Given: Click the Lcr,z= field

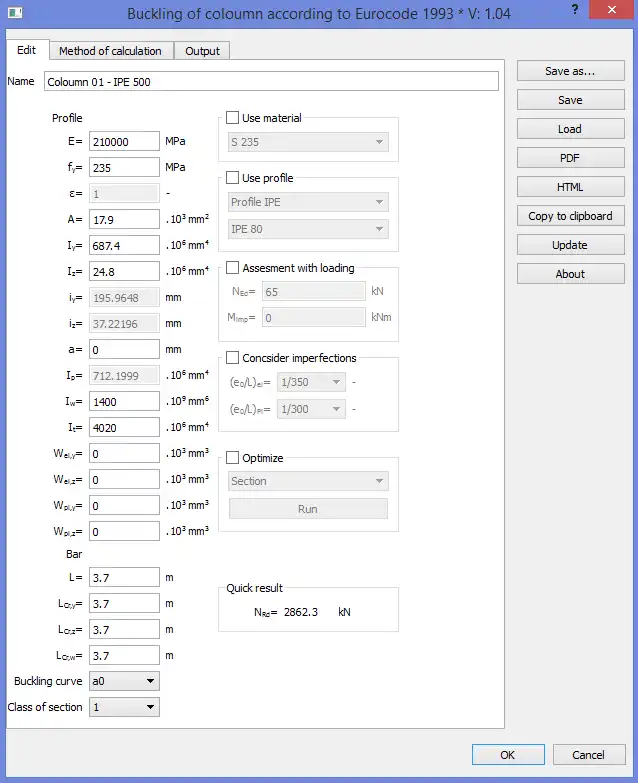Looking at the screenshot, I should (x=124, y=629).
